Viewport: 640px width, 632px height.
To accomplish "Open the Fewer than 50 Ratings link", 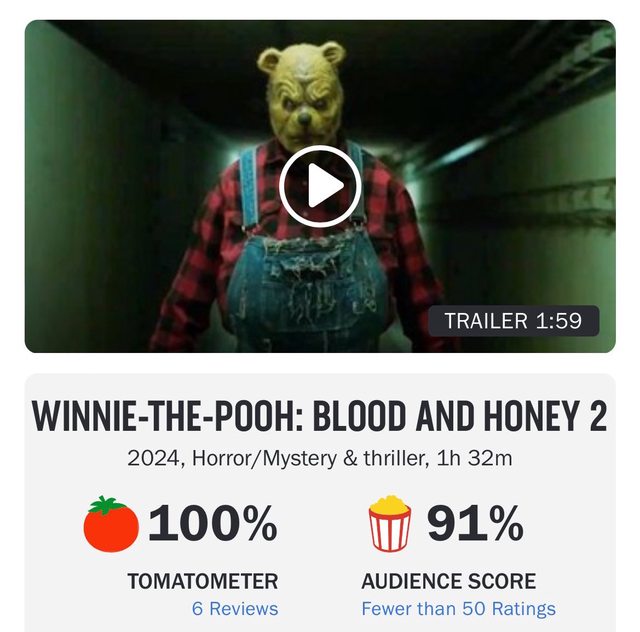I will coord(458,608).
